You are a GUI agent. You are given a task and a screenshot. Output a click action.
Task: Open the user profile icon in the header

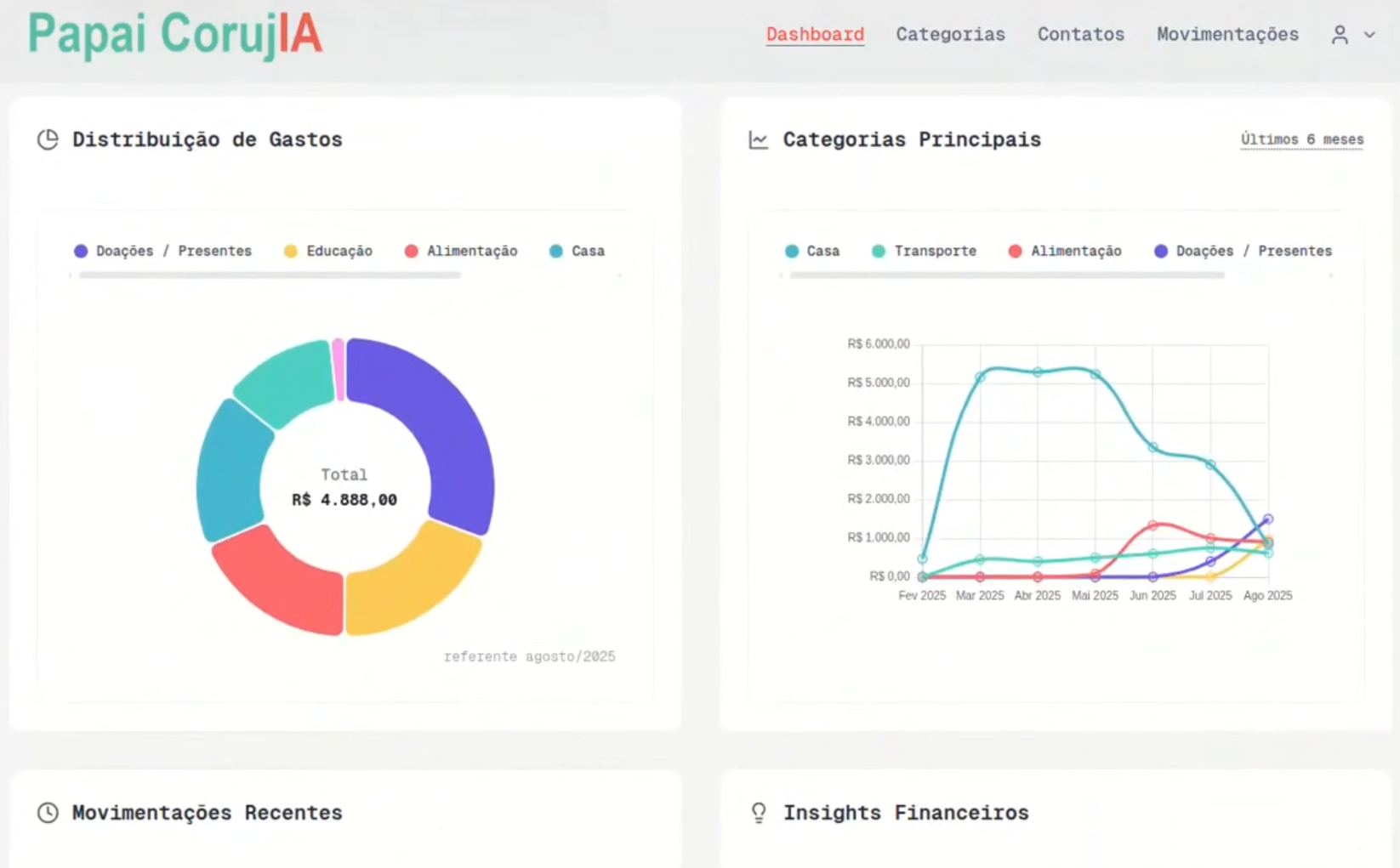click(1340, 35)
